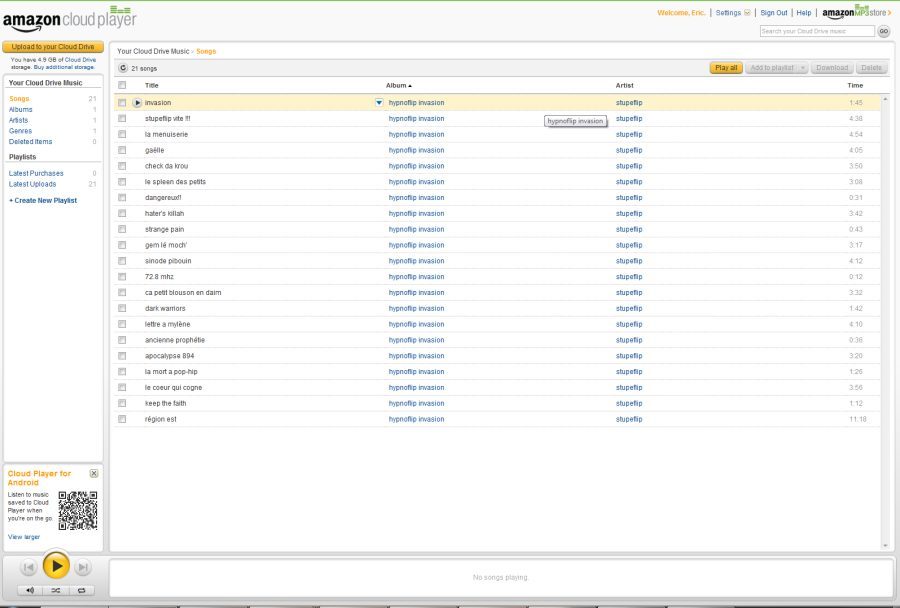900x608 pixels.
Task: Toggle shuffle playback mode
Action: (55, 590)
